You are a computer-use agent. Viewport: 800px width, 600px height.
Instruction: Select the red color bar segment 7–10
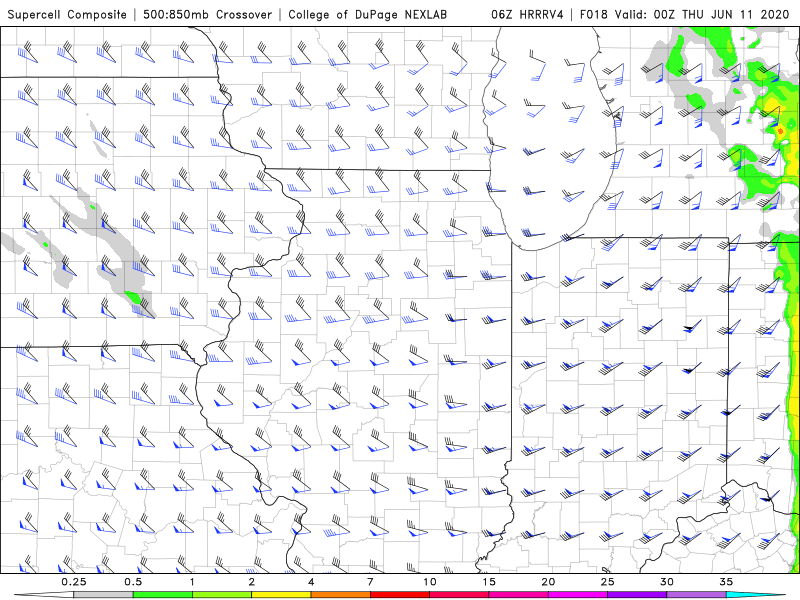click(400, 595)
